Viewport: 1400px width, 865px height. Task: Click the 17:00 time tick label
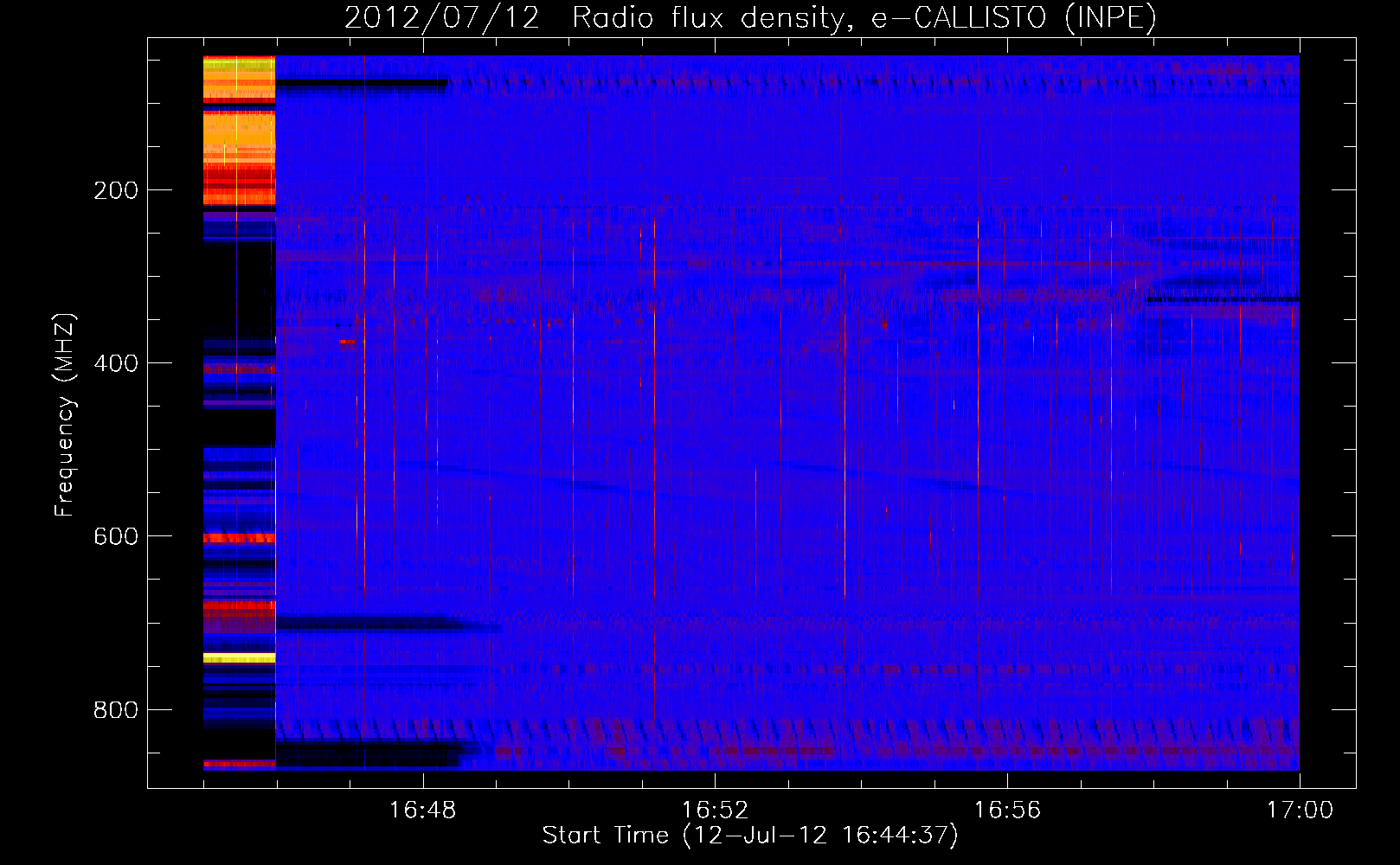[x=1300, y=811]
